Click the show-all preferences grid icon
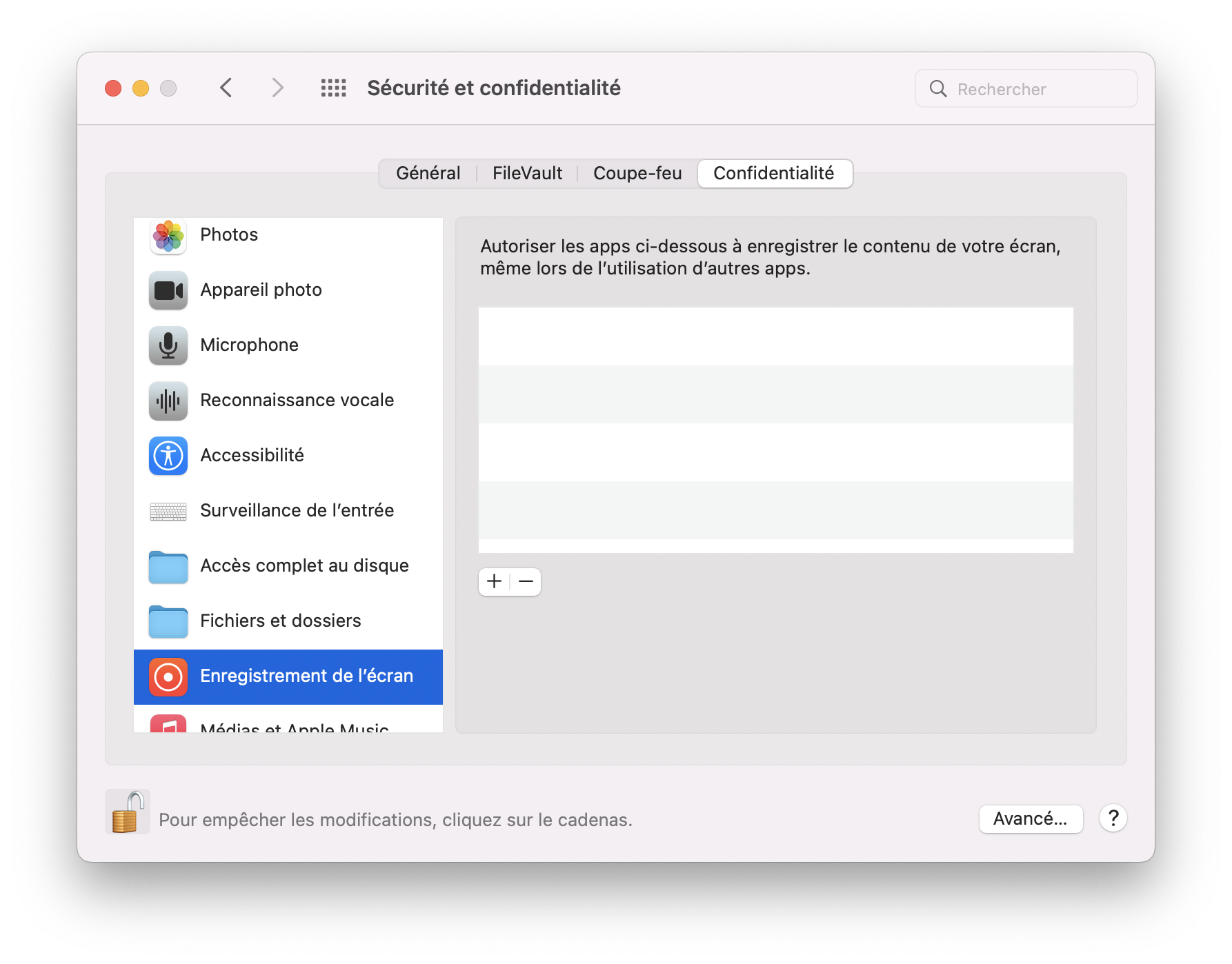The height and width of the screenshot is (964, 1232). (x=333, y=88)
